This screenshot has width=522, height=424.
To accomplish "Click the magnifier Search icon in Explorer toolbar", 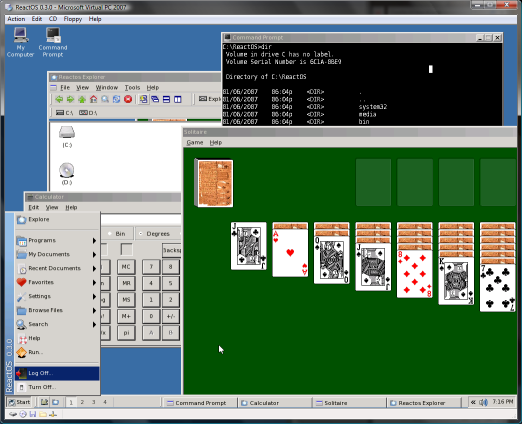I will click(105, 99).
